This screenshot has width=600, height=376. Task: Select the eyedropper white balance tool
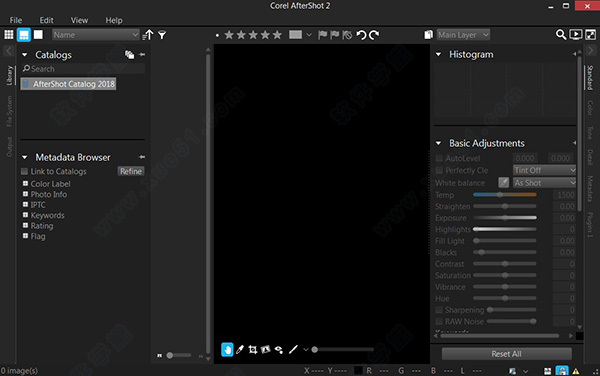point(240,349)
